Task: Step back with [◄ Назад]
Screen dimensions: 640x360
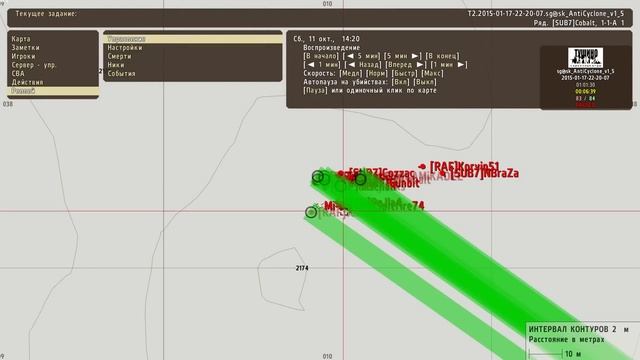Action: pyautogui.click(x=363, y=64)
